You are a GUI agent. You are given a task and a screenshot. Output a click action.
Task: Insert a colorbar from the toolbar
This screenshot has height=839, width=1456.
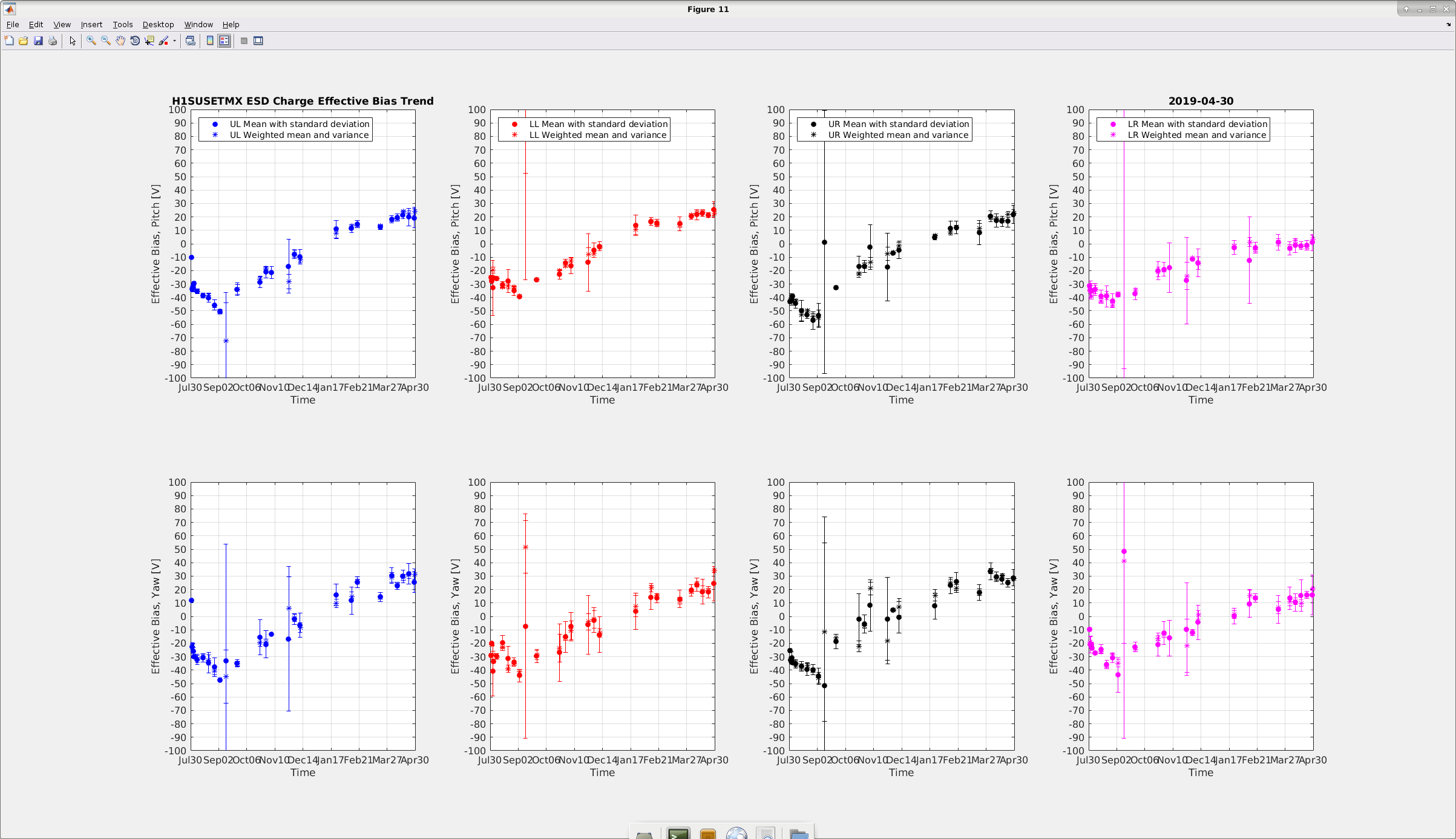pyautogui.click(x=210, y=41)
